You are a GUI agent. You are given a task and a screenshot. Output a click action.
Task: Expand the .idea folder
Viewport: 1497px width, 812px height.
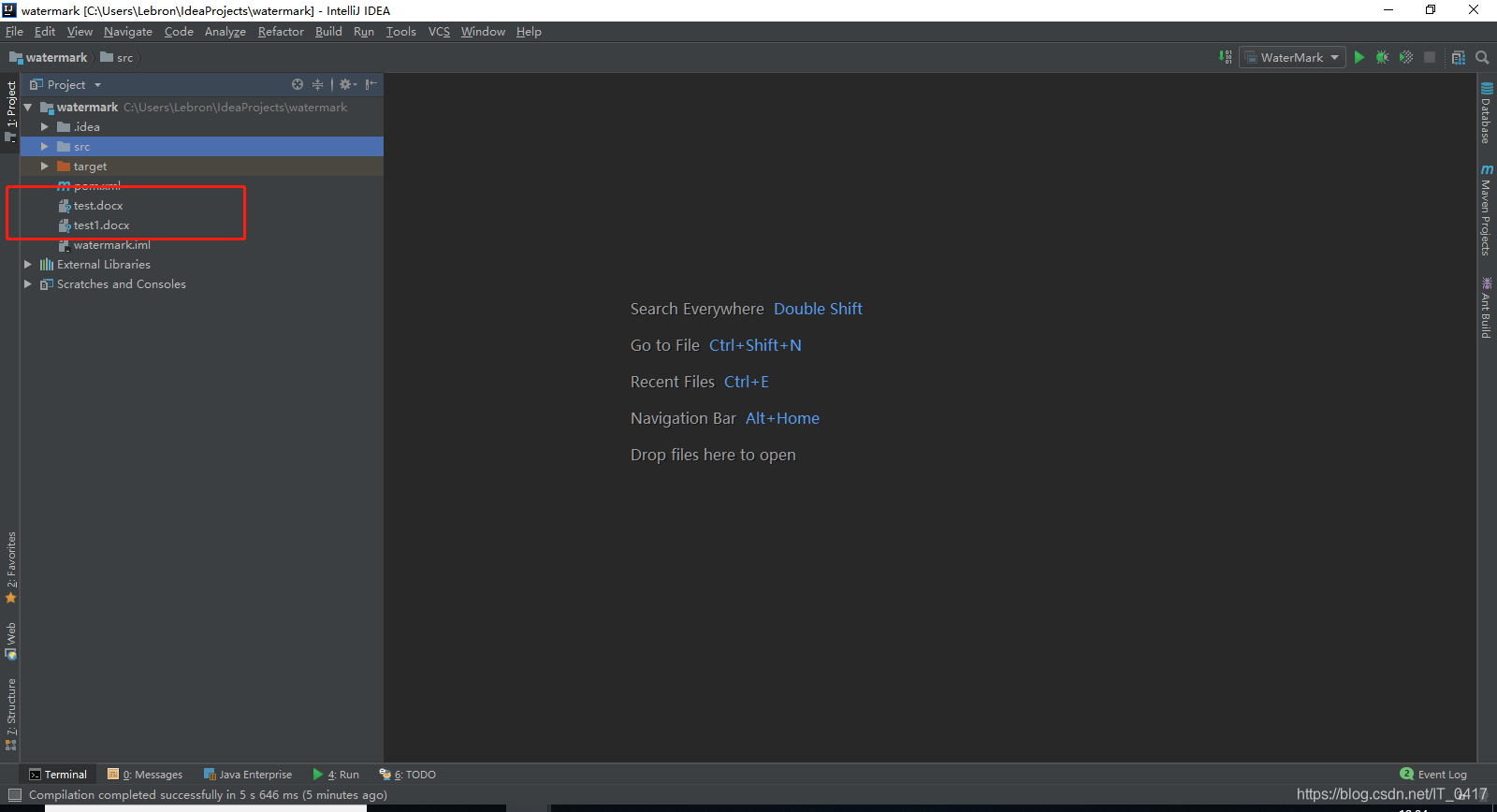point(44,127)
